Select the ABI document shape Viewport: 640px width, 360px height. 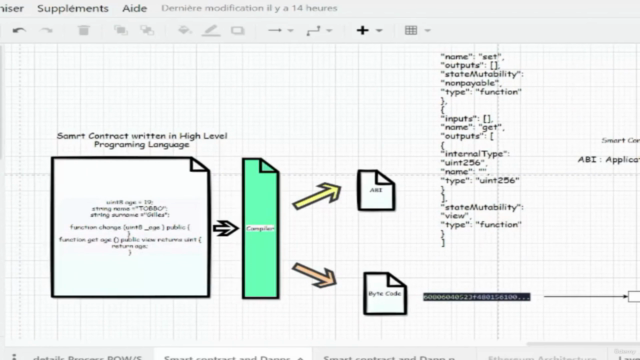[376, 190]
